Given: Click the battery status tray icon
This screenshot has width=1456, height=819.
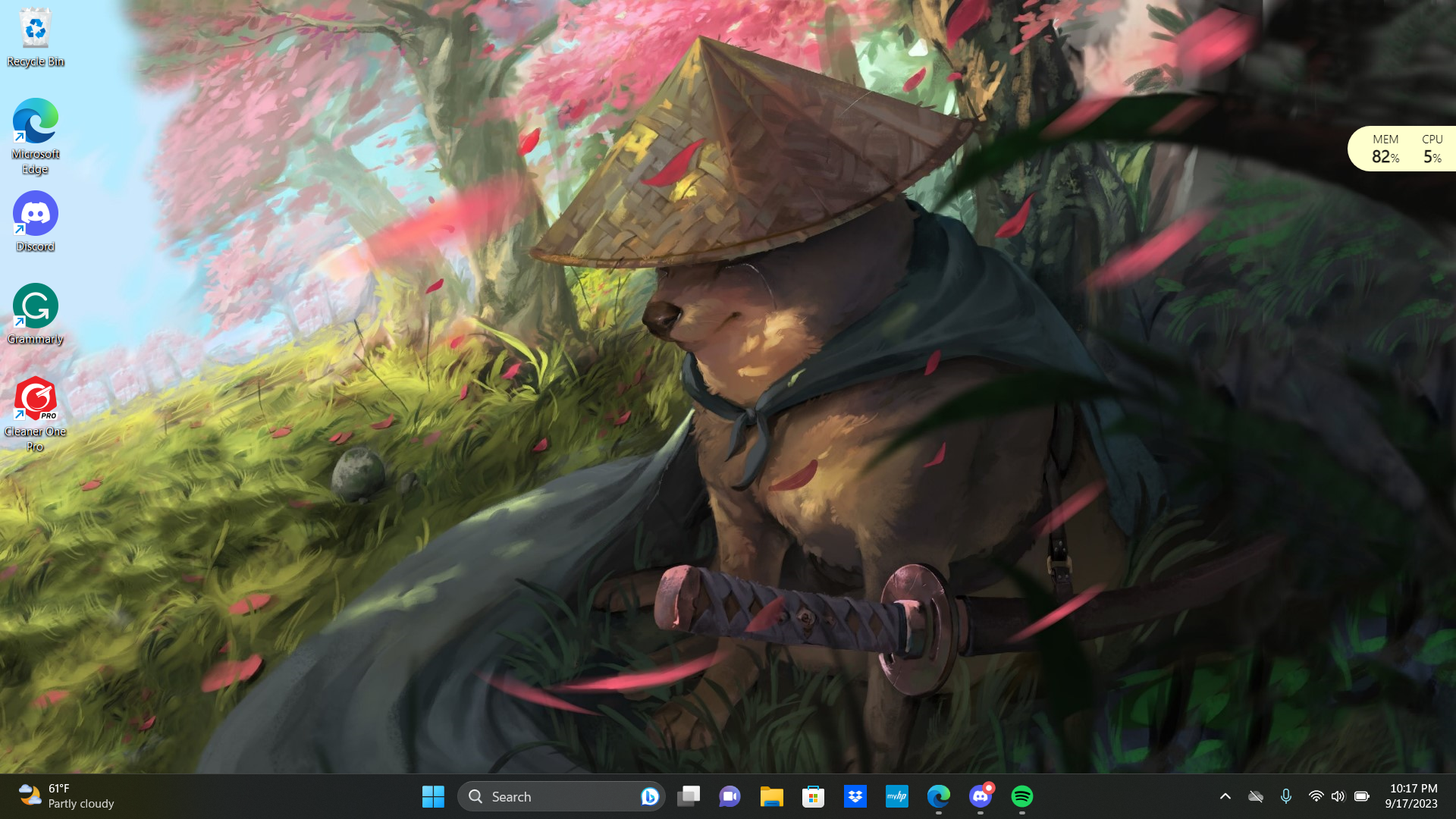Looking at the screenshot, I should [1362, 796].
